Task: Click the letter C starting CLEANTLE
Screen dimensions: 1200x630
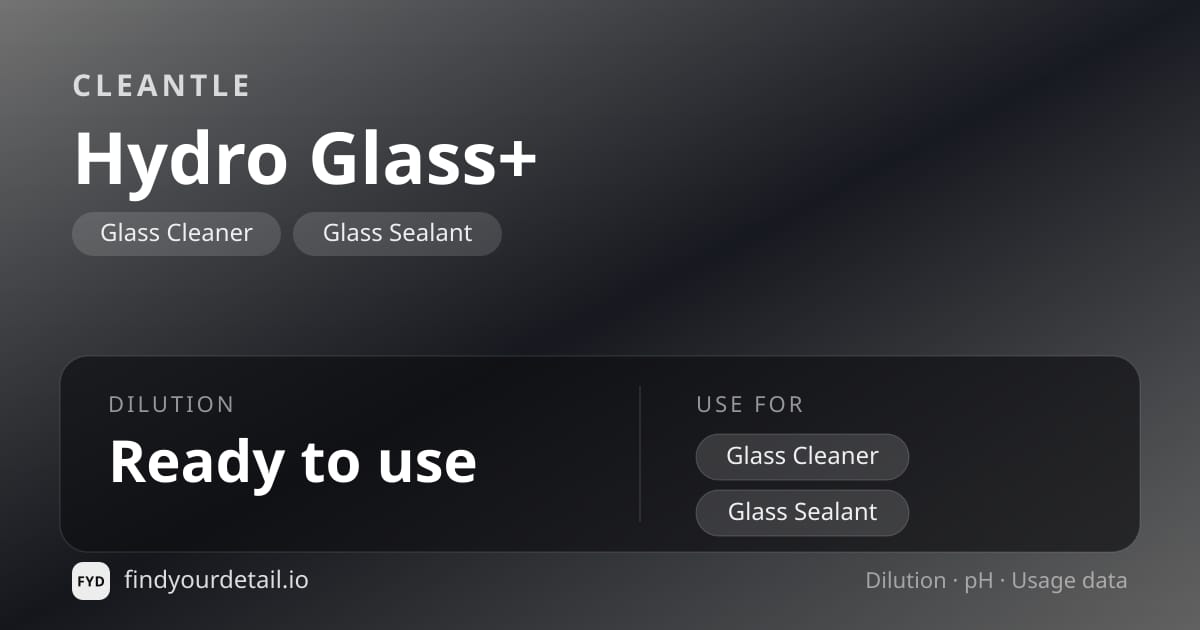Action: click(82, 86)
